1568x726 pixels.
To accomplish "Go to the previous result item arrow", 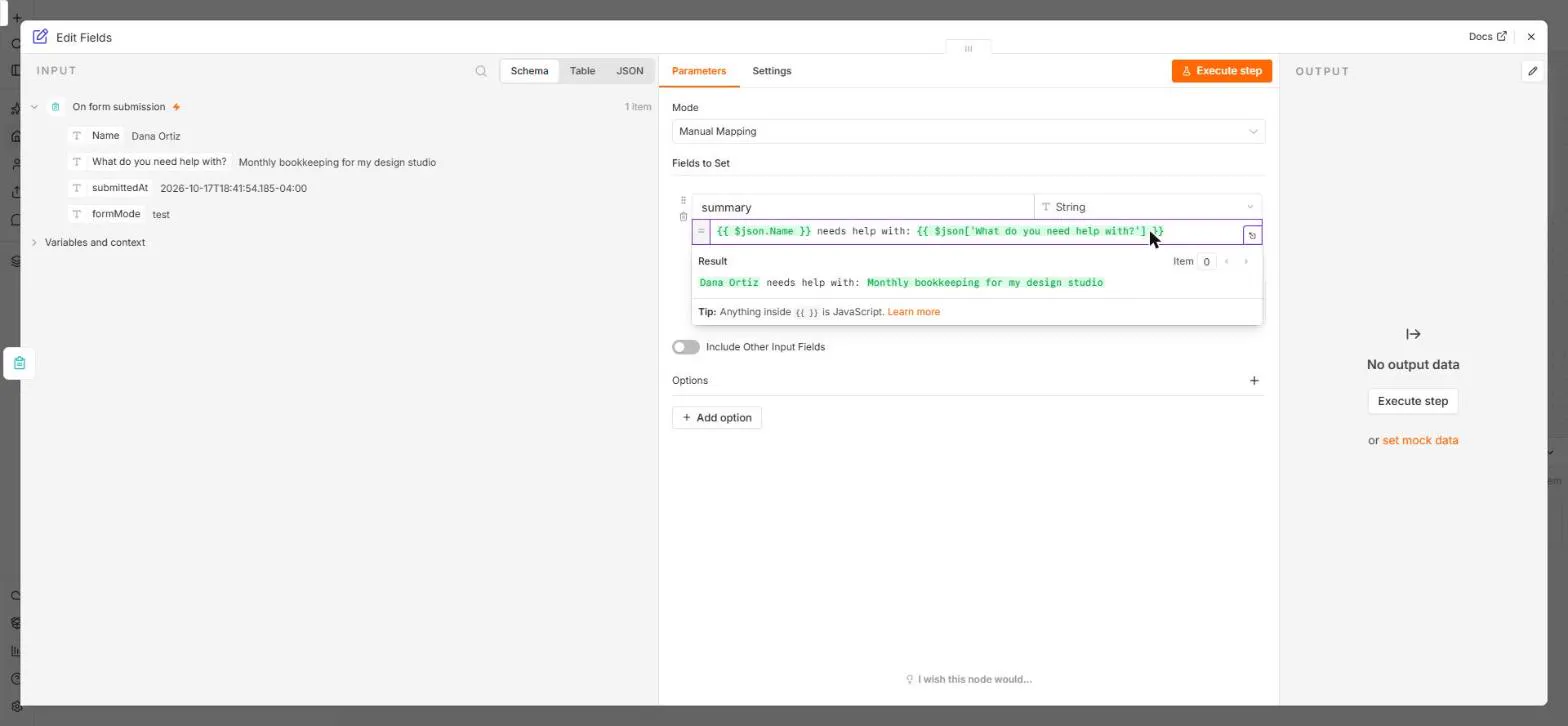I will [x=1227, y=262].
